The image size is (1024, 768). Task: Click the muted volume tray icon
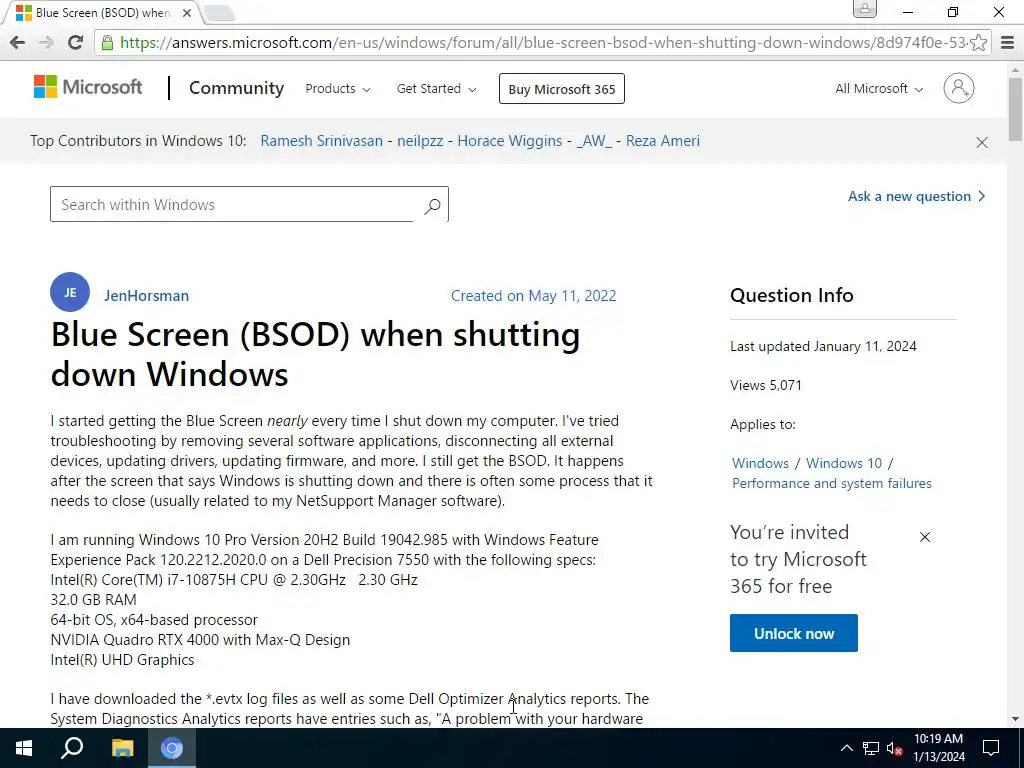point(894,748)
